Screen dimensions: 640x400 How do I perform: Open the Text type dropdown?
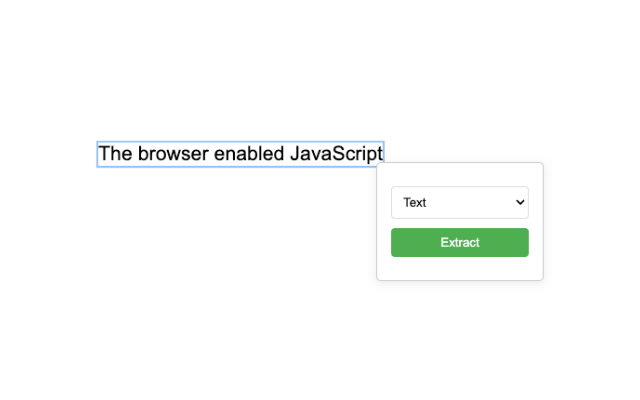(459, 202)
